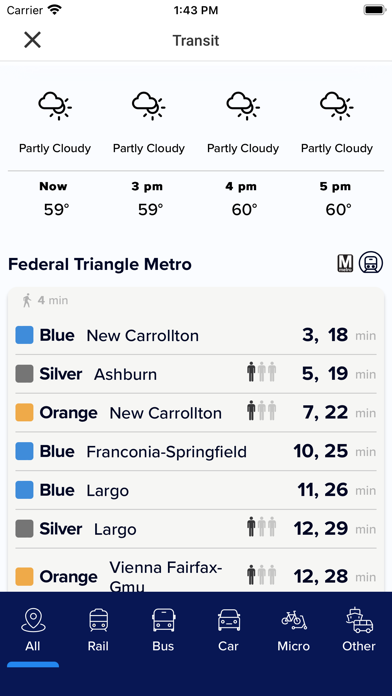Image resolution: width=392 pixels, height=696 pixels.
Task: Switch to the Bus tab
Action: 163,631
